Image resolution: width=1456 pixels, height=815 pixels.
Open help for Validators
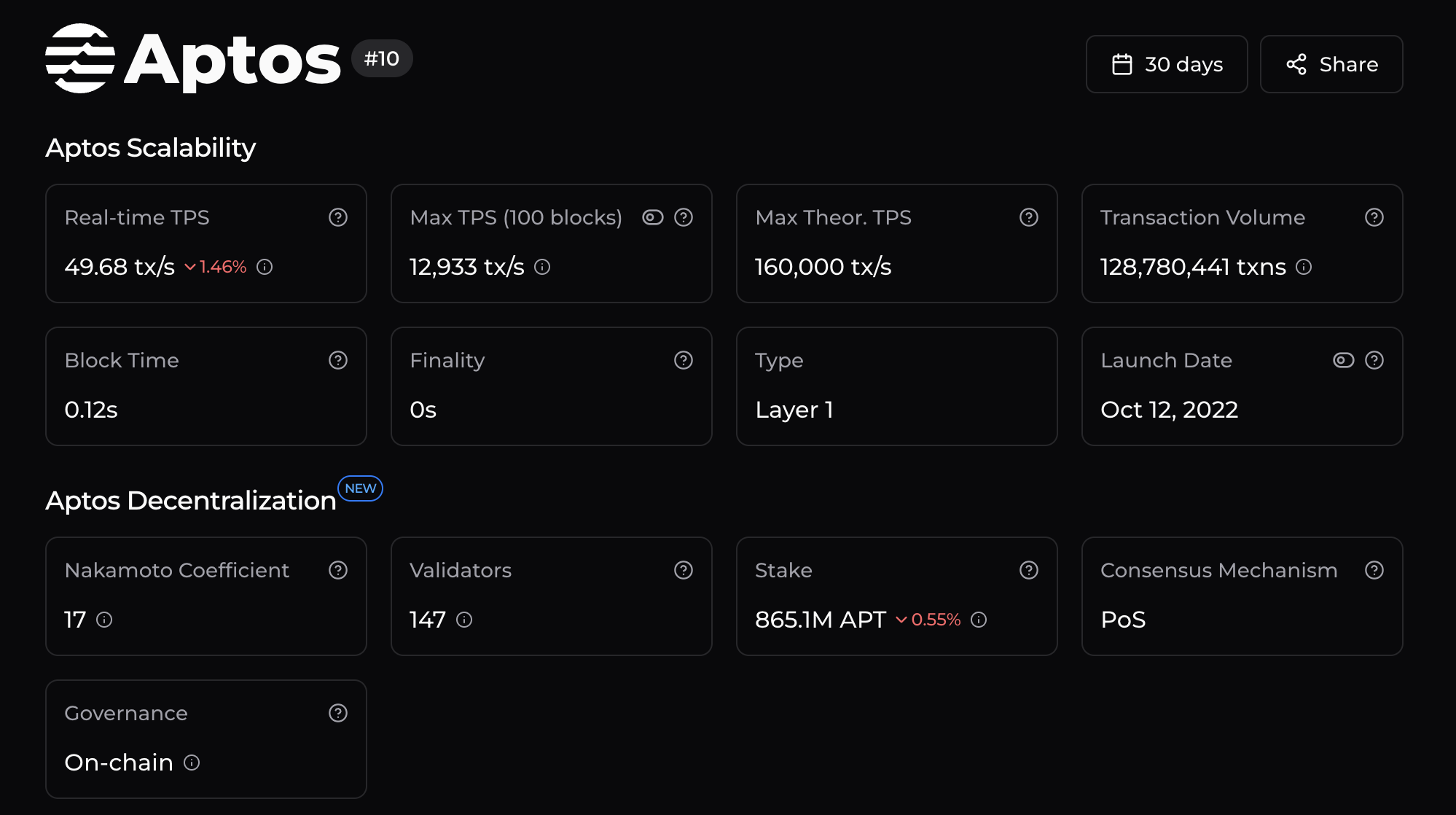pos(684,570)
